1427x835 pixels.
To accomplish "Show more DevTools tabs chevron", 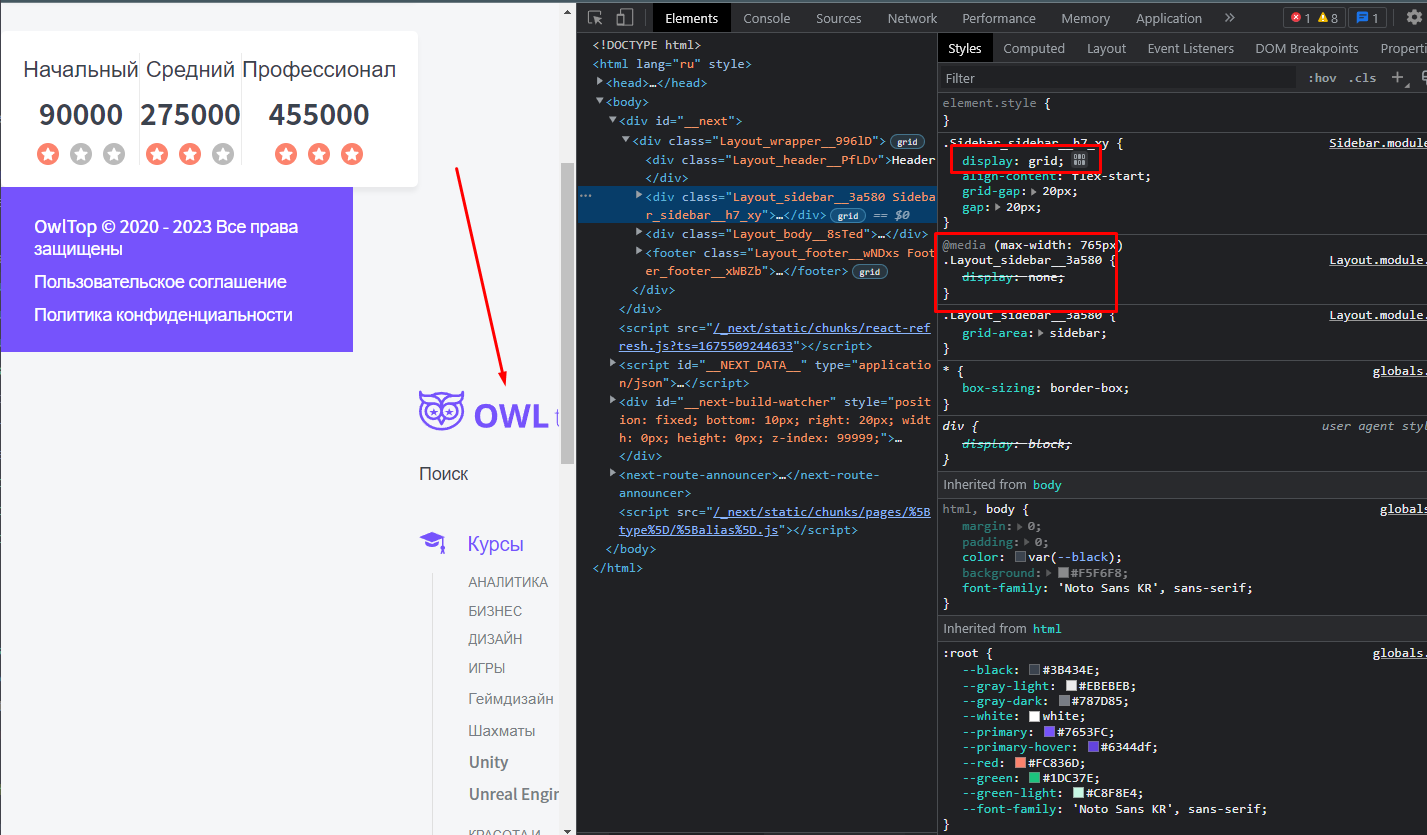I will 1230,18.
